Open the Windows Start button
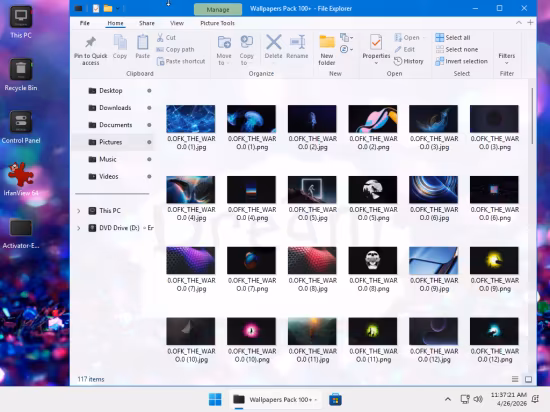The width and height of the screenshot is (550, 412). pyautogui.click(x=215, y=399)
